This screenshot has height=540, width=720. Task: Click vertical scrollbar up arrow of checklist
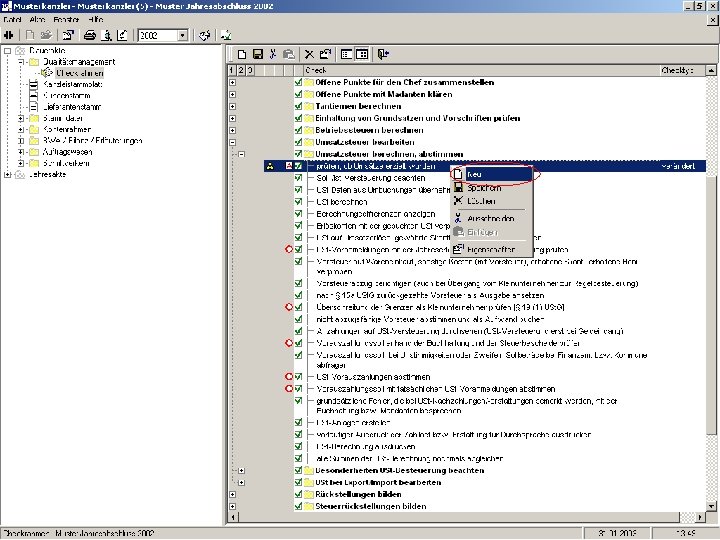711,70
